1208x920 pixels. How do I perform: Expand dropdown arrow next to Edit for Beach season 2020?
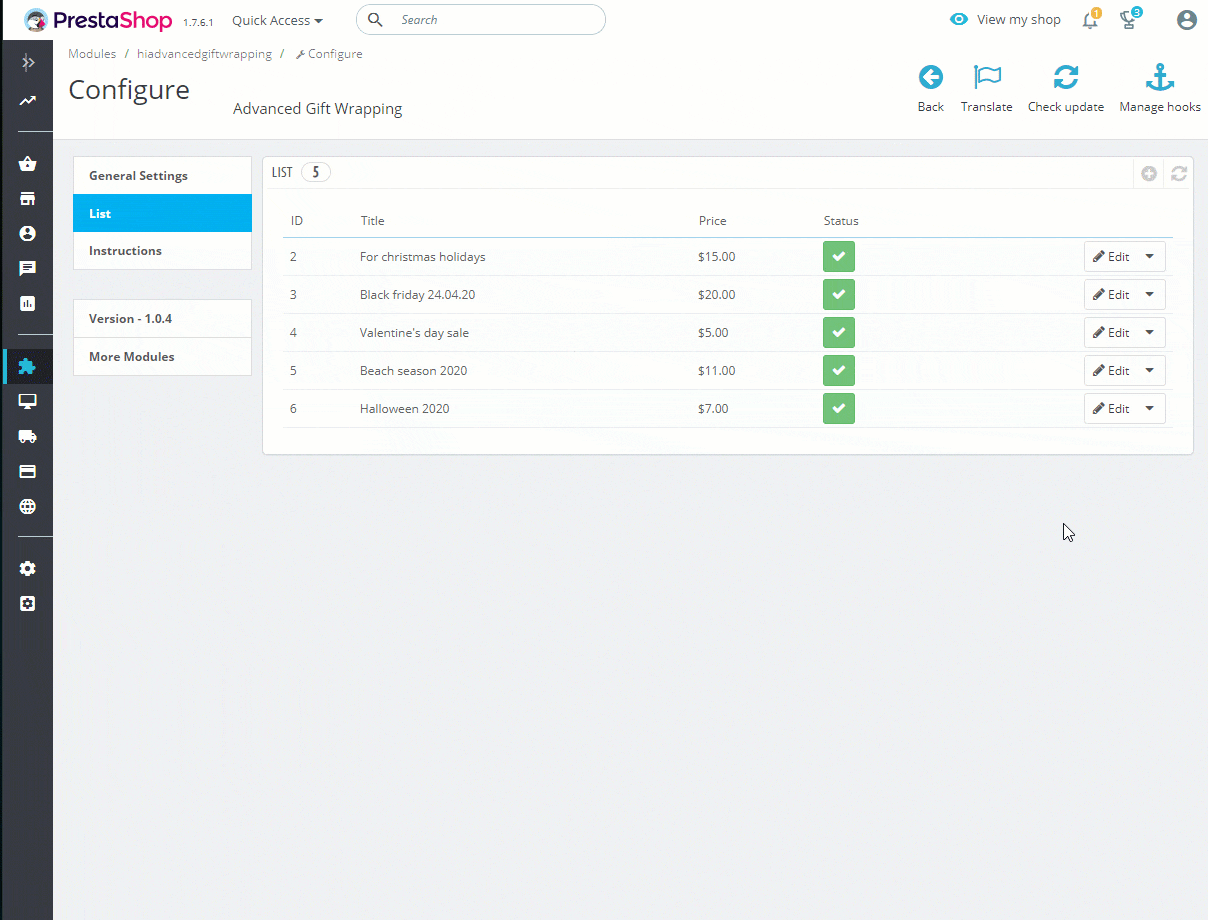1150,371
